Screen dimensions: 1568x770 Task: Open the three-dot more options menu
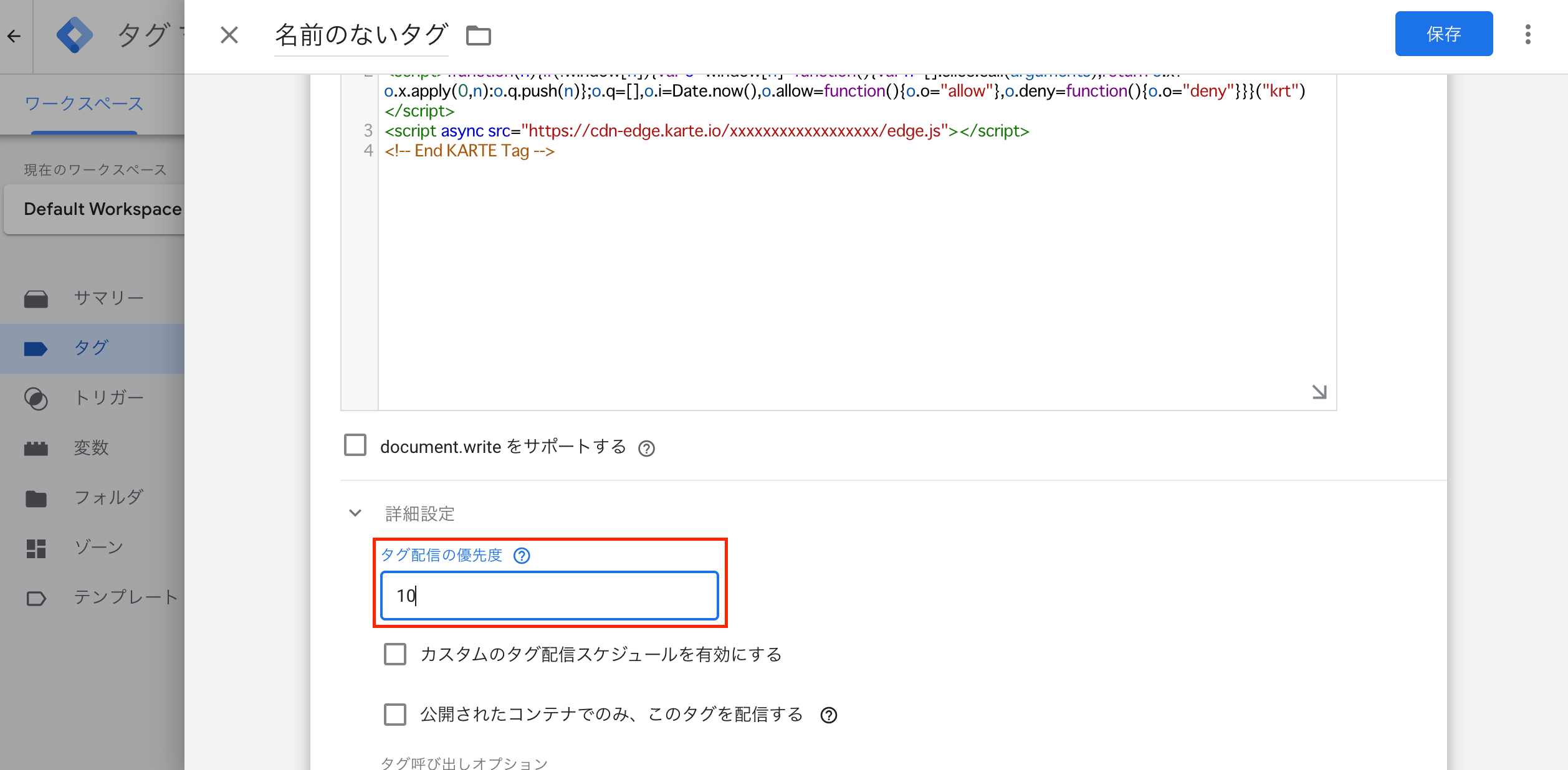point(1527,34)
